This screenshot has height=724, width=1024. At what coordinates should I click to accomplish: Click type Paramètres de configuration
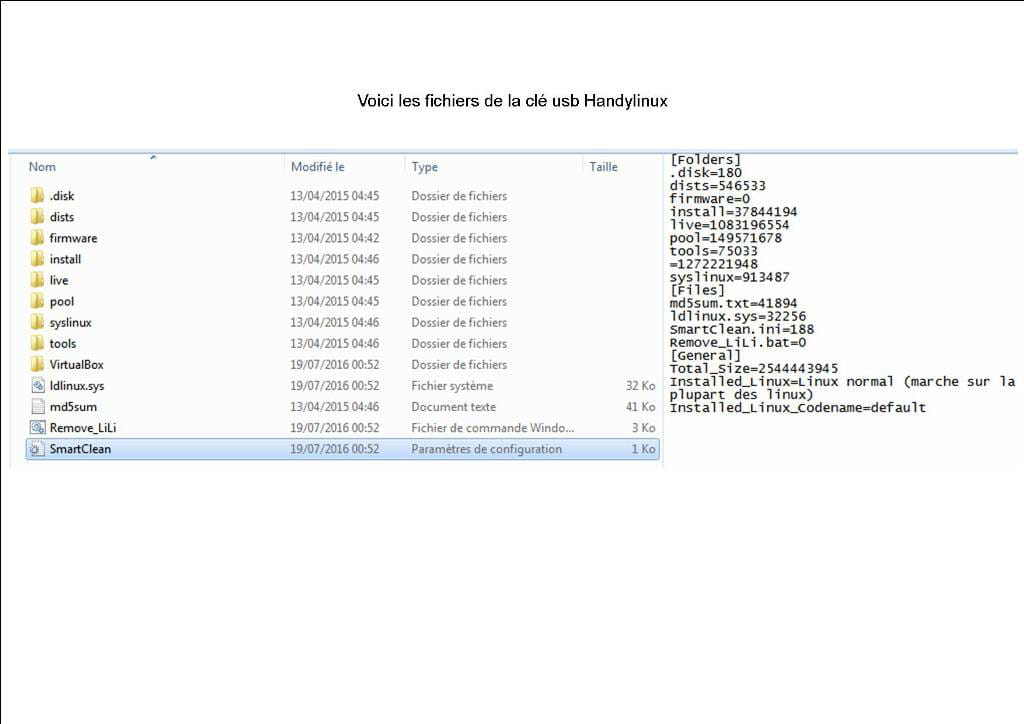[x=487, y=449]
